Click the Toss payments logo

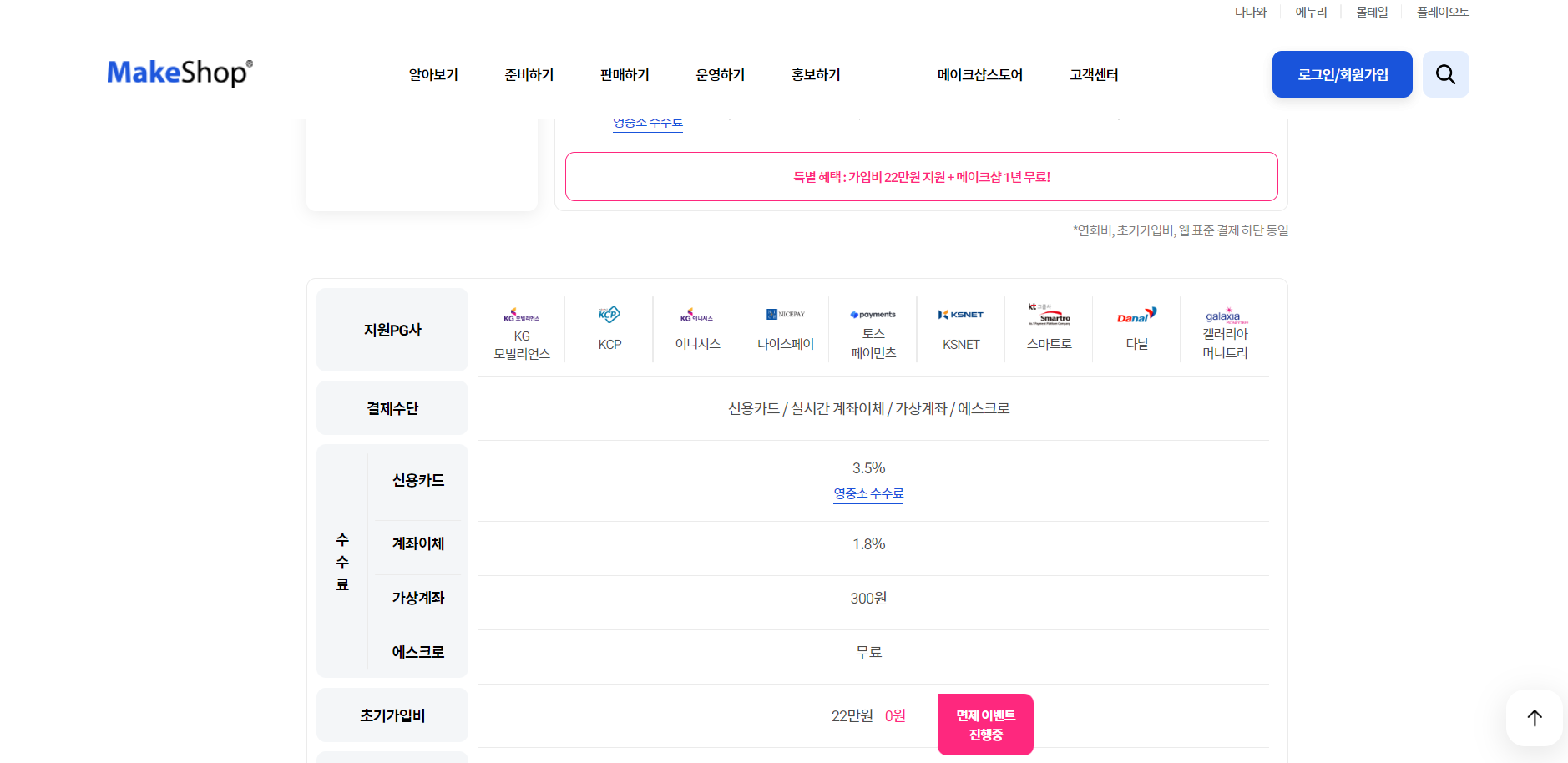coord(873,315)
